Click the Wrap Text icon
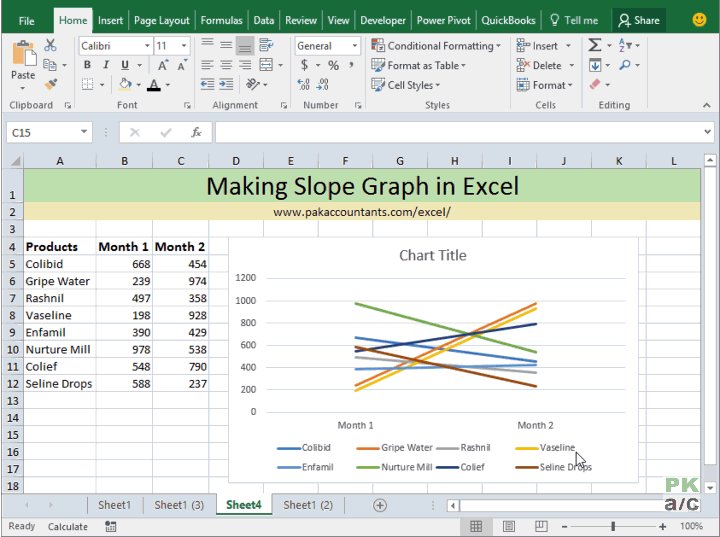Screen dimensions: 720x537 pos(266,45)
